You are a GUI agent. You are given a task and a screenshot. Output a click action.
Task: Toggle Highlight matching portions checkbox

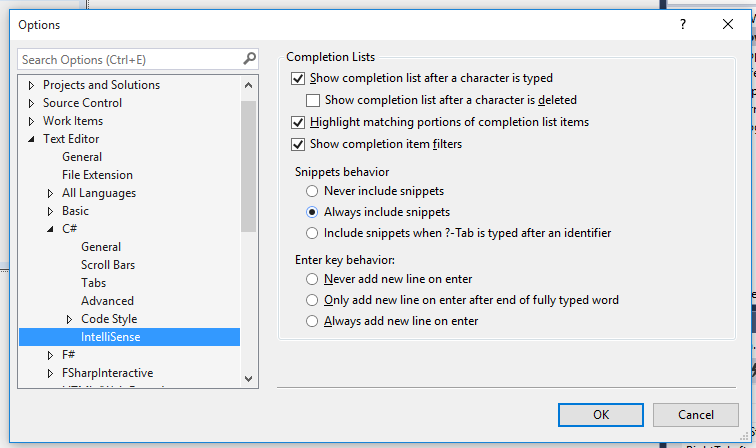click(x=298, y=122)
